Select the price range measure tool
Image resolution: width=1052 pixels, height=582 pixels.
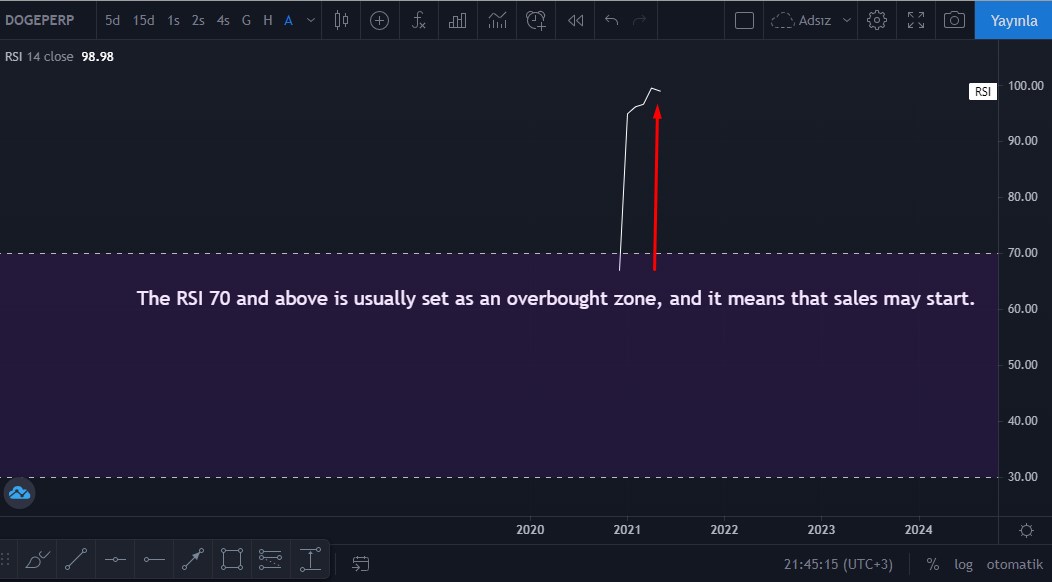pyautogui.click(x=310, y=559)
